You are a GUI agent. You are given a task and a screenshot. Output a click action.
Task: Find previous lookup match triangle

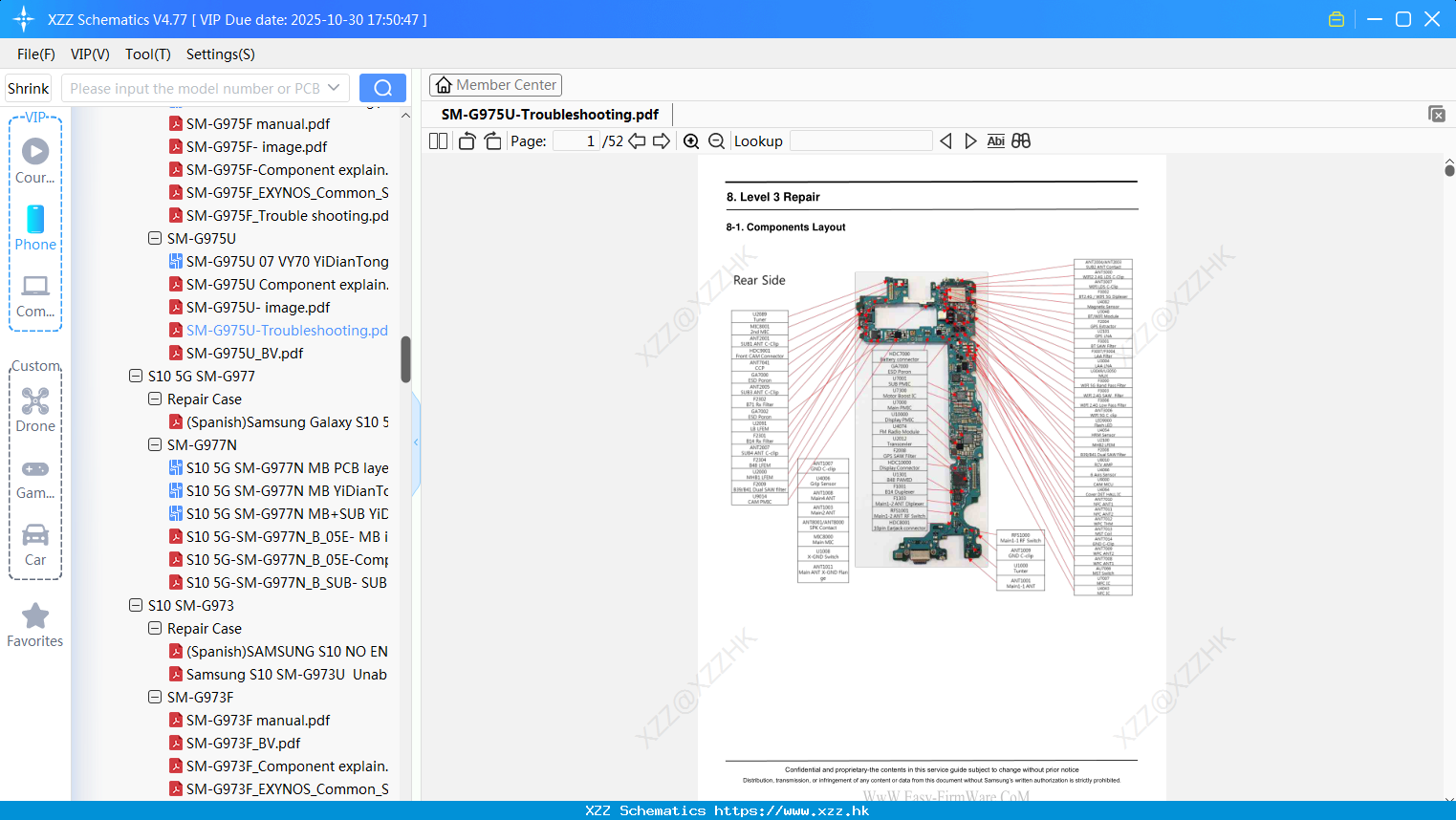click(x=945, y=140)
